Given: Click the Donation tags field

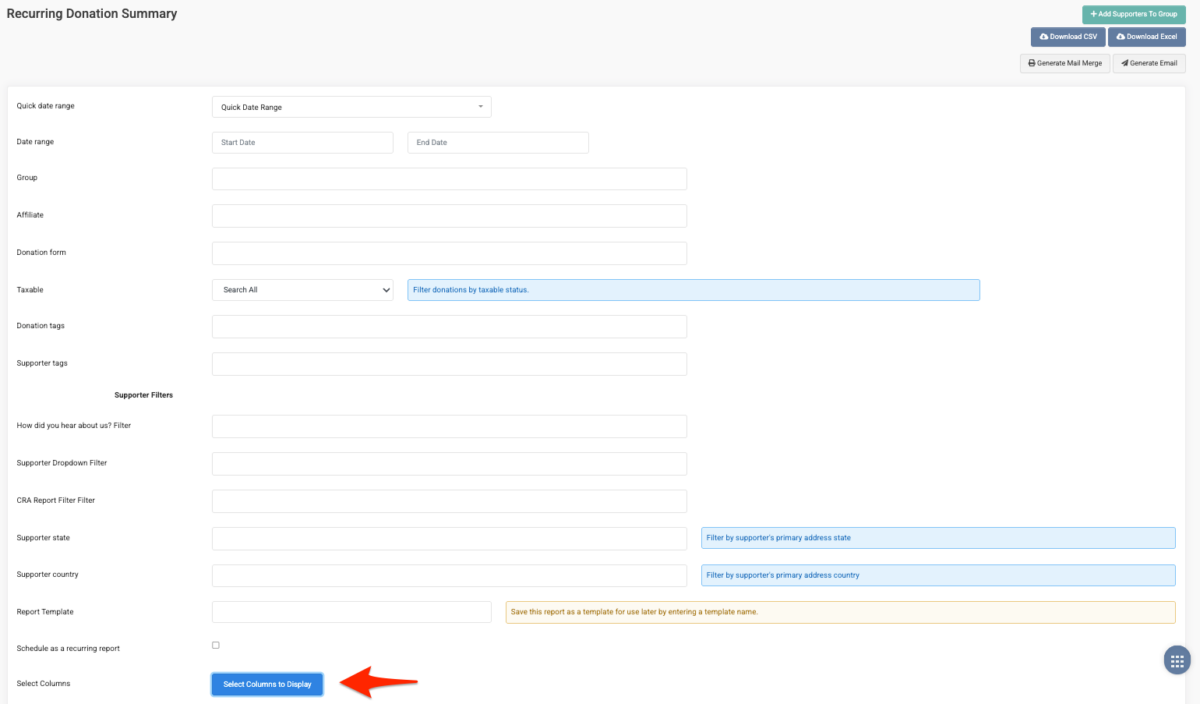Looking at the screenshot, I should [x=448, y=326].
